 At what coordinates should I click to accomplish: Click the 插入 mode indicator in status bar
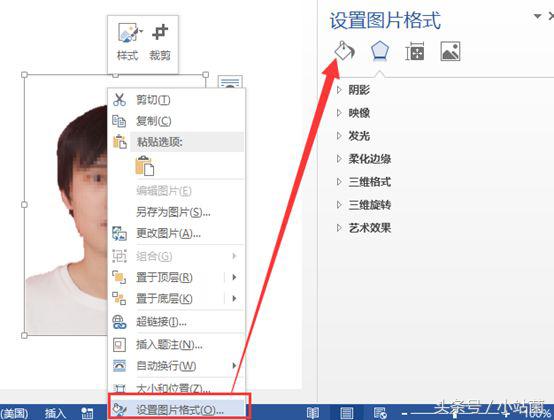pyautogui.click(x=55, y=413)
